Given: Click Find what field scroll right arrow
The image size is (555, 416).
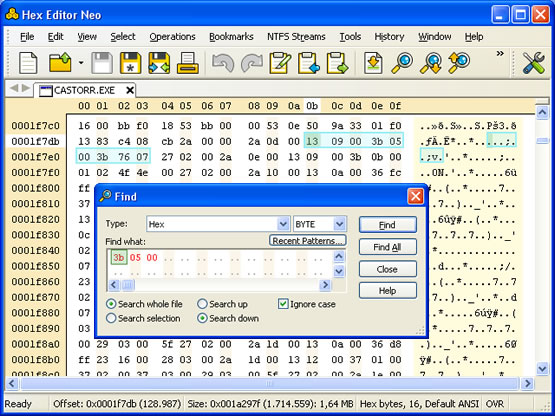Looking at the screenshot, I should (x=325, y=285).
